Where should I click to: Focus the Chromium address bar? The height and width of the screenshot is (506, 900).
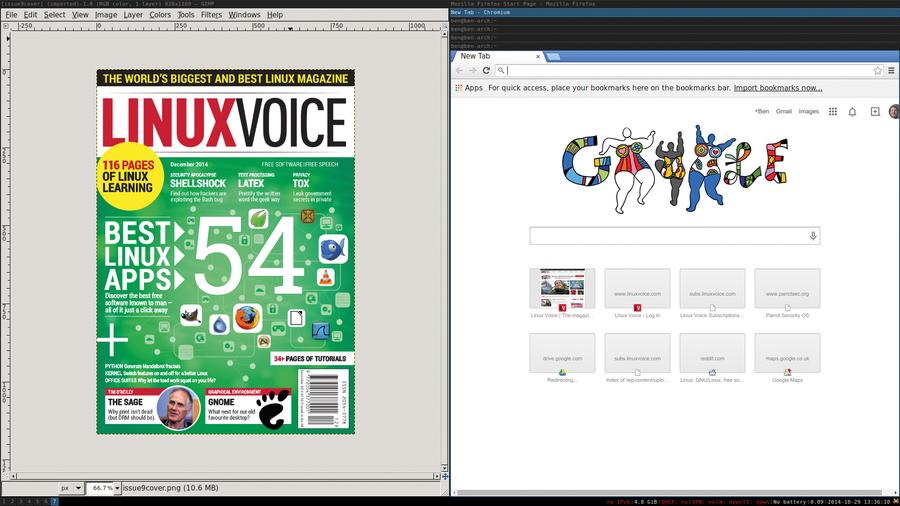689,71
